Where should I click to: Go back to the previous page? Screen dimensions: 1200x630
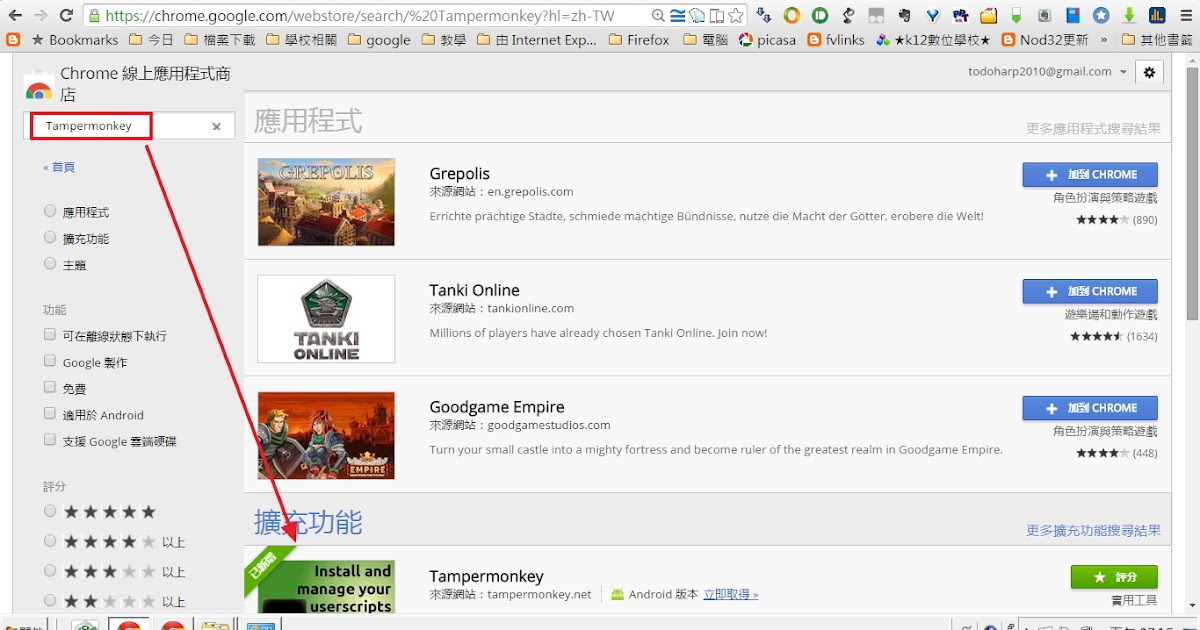coord(15,16)
